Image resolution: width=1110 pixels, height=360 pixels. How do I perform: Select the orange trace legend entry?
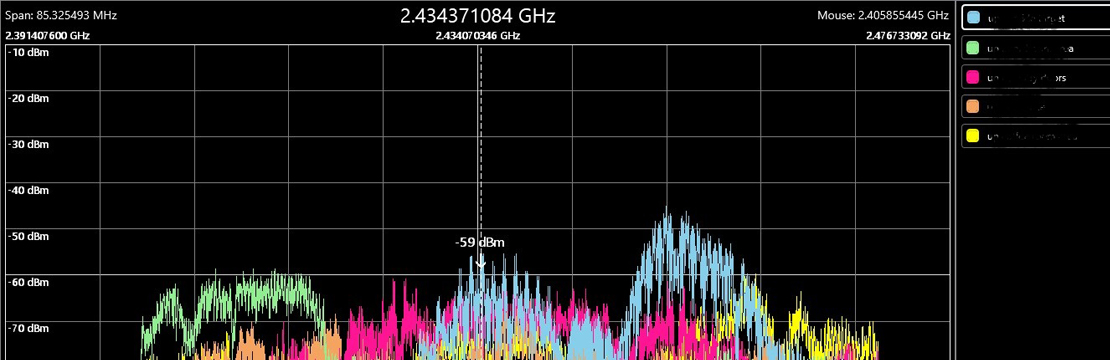1035,107
